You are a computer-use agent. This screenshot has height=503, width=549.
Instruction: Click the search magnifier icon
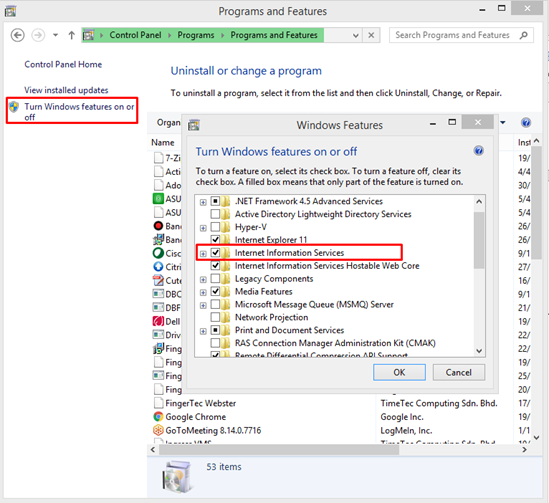pos(523,35)
